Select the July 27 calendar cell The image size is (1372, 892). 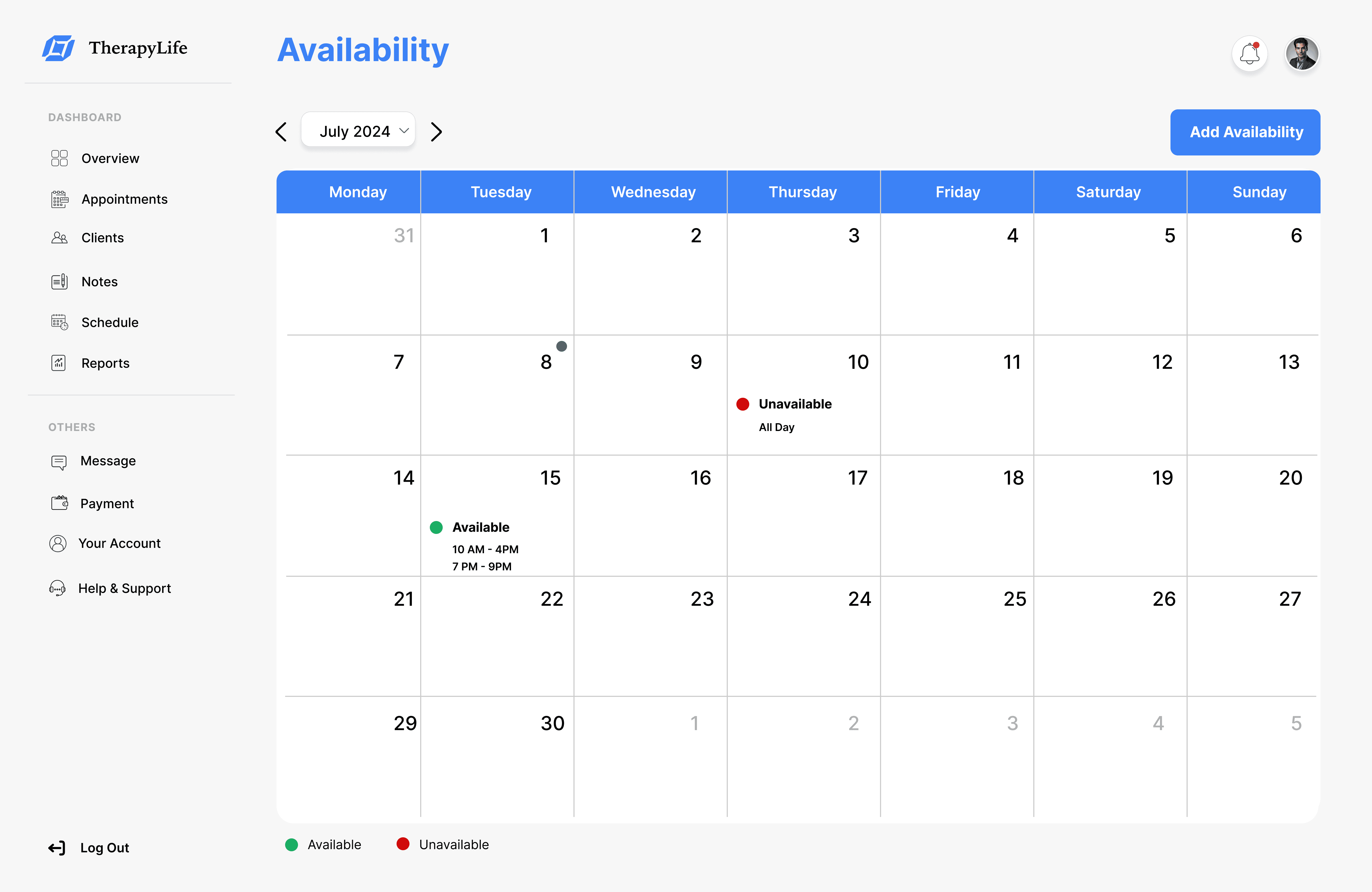click(1253, 636)
